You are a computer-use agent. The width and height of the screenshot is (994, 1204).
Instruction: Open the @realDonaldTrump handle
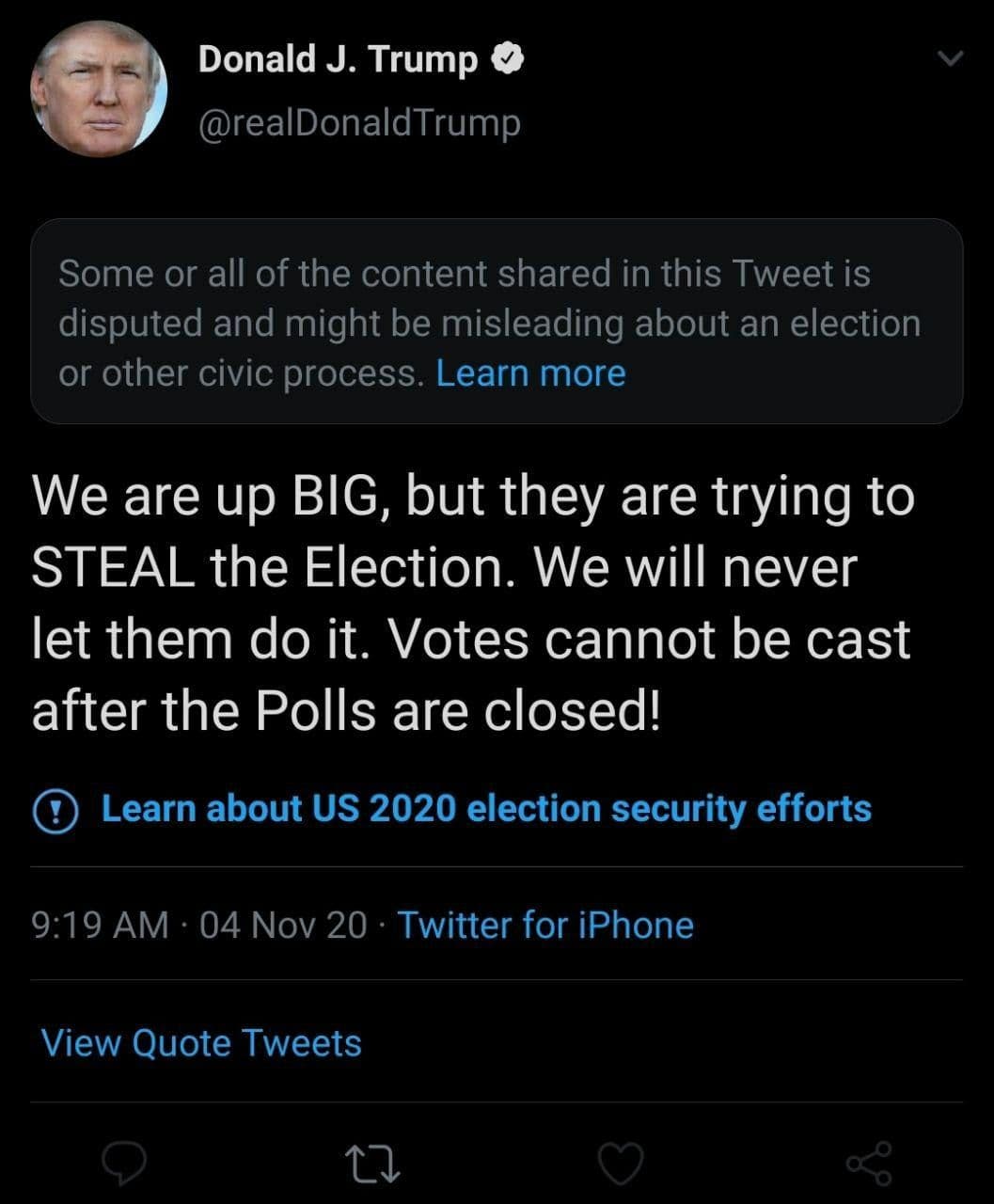[x=358, y=122]
